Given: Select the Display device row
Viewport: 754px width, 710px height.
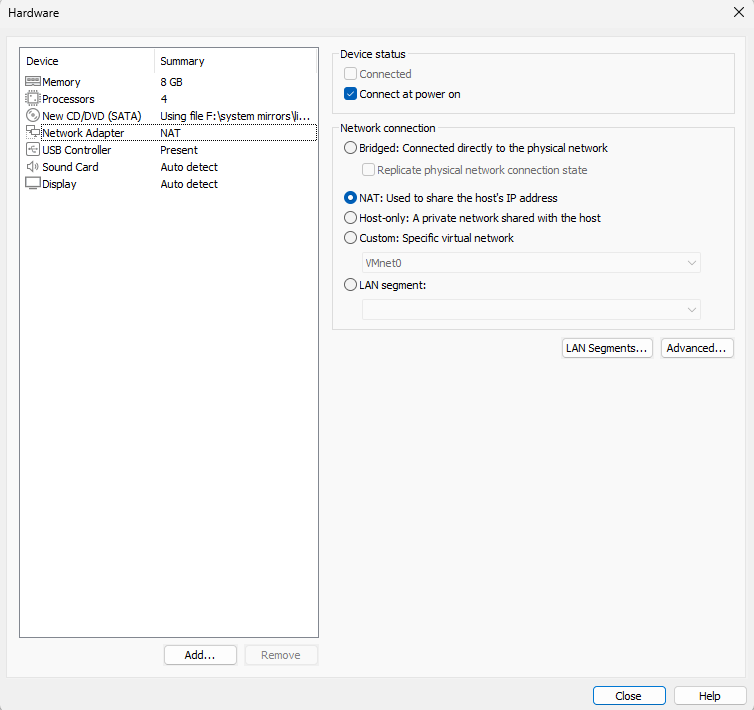Looking at the screenshot, I should coord(171,184).
